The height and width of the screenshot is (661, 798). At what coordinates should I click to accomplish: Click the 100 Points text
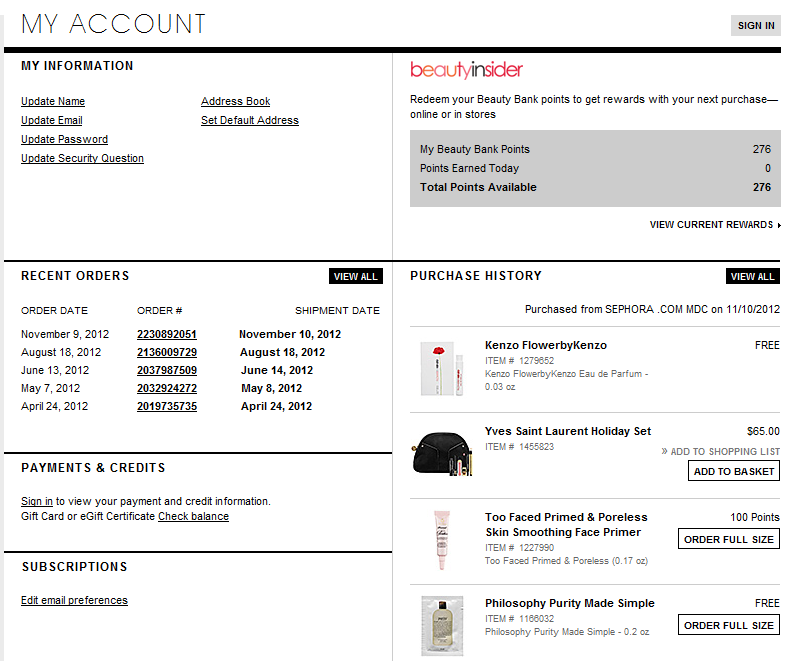point(755,517)
